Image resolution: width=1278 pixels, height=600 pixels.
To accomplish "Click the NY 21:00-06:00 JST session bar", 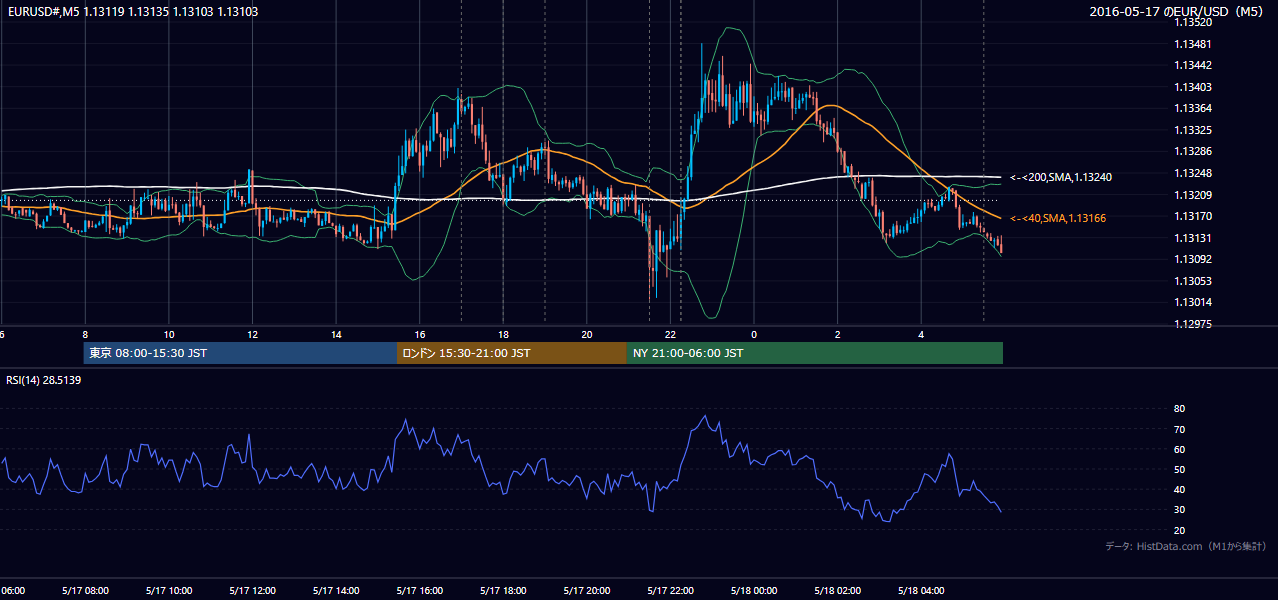I will [815, 353].
